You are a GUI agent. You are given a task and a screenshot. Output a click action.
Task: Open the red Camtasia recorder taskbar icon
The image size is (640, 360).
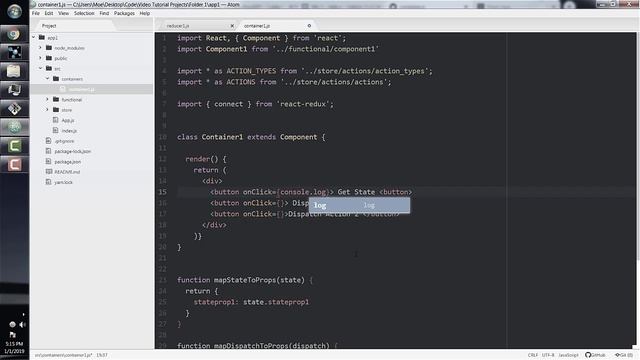(x=14, y=164)
